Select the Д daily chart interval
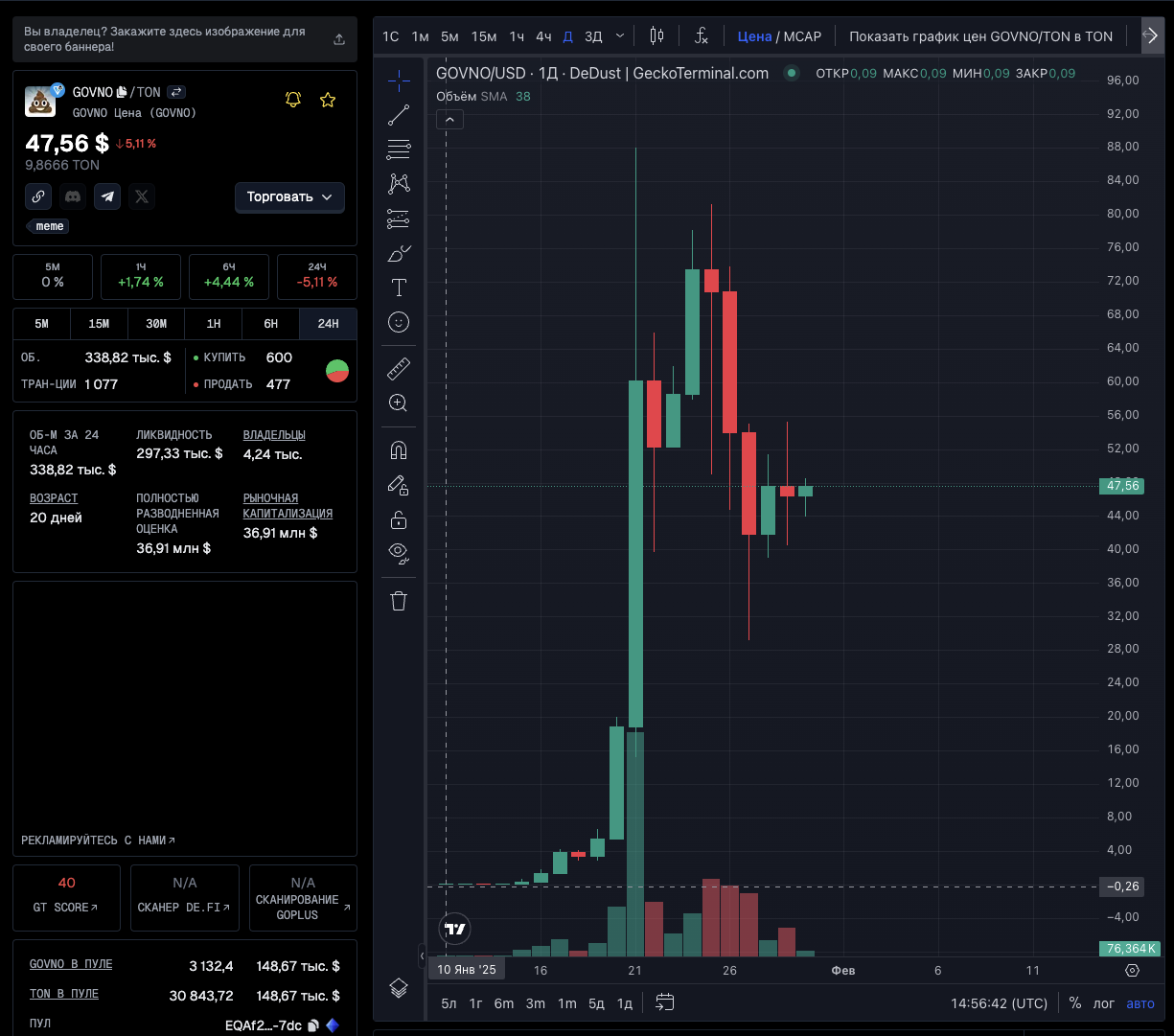This screenshot has width=1174, height=1036. [567, 36]
